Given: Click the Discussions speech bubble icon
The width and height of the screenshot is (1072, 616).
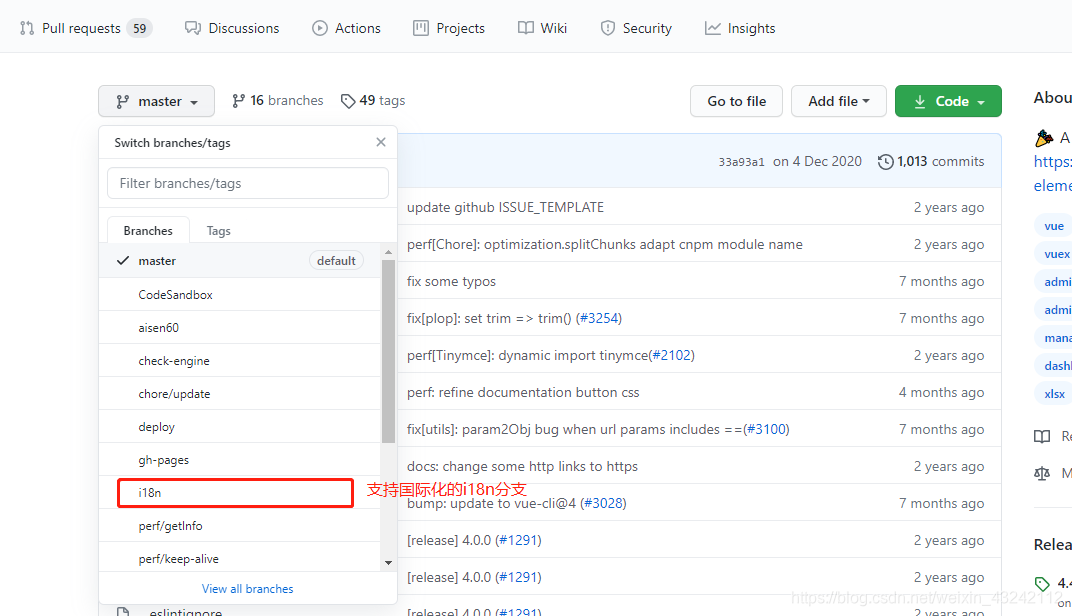Looking at the screenshot, I should coord(193,28).
